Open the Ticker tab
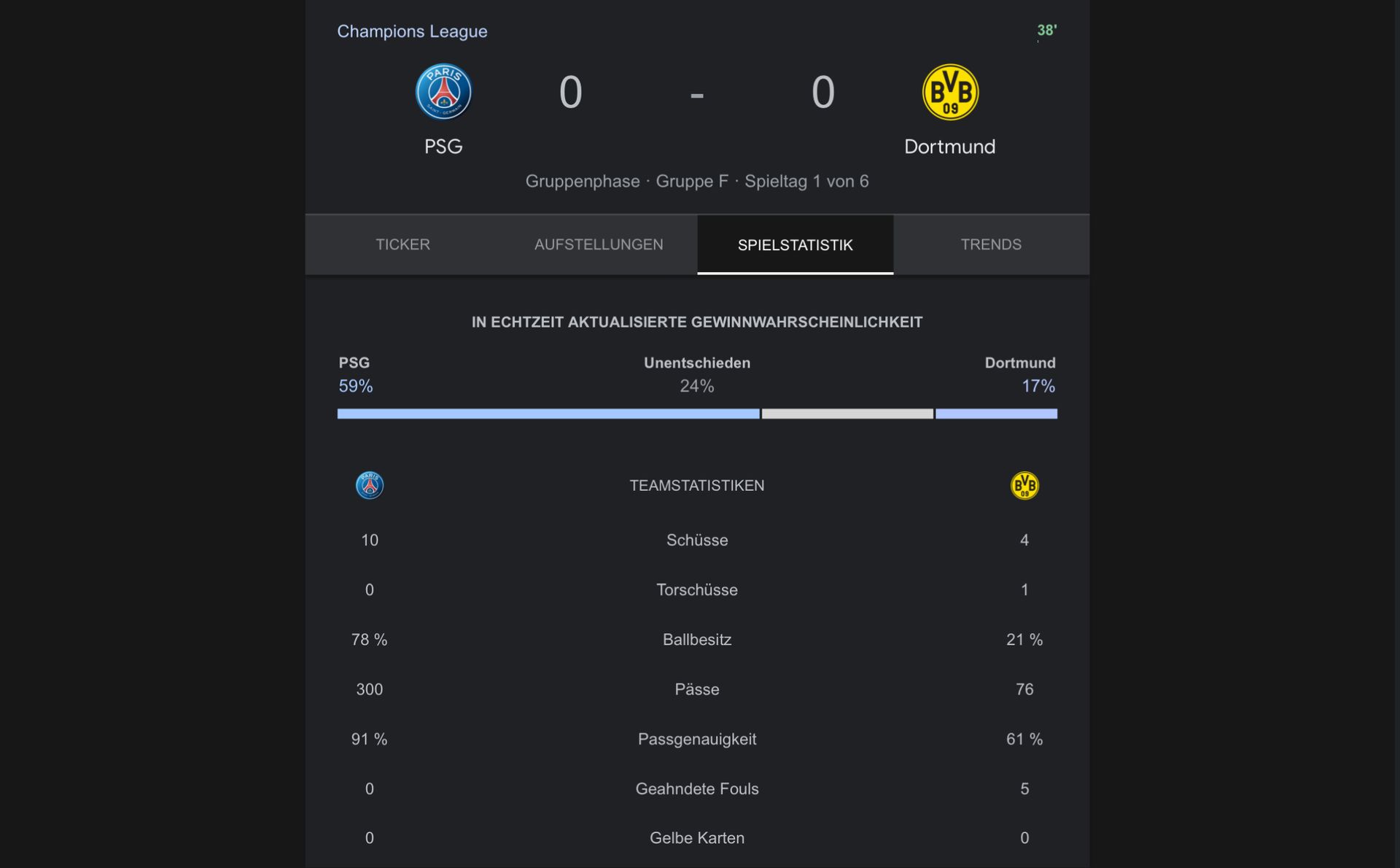The width and height of the screenshot is (1400, 868). coord(402,244)
